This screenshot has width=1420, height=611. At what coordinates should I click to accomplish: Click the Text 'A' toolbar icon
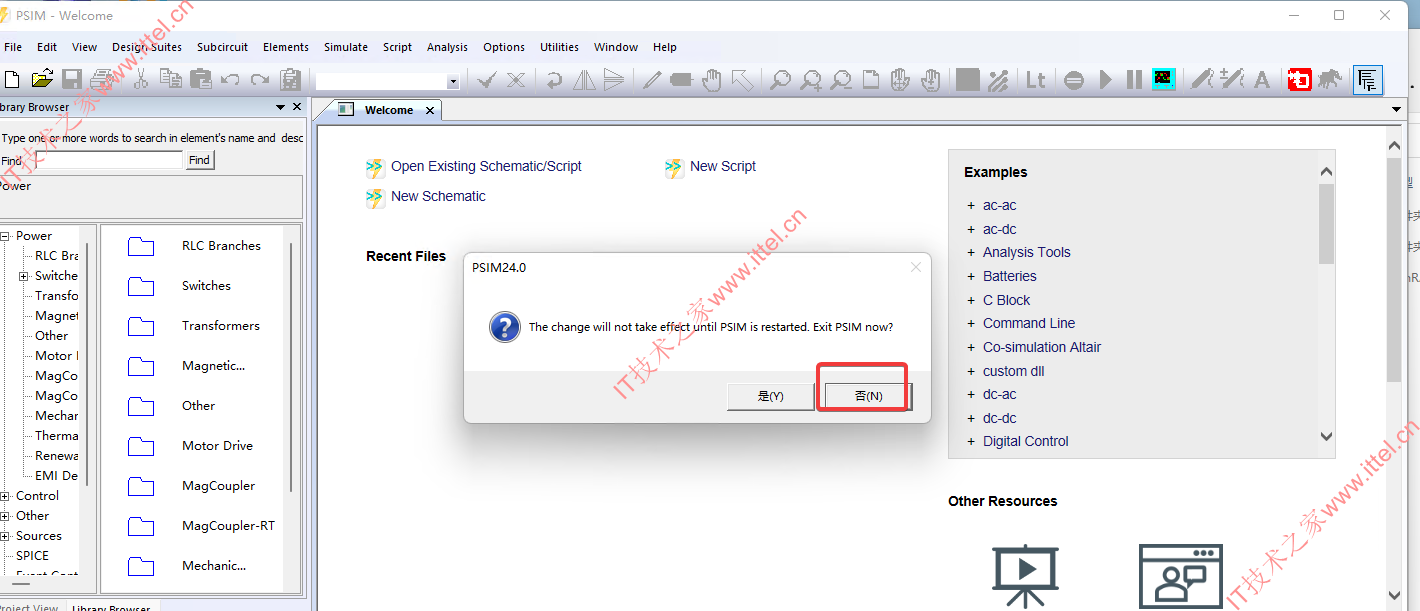(x=1262, y=80)
